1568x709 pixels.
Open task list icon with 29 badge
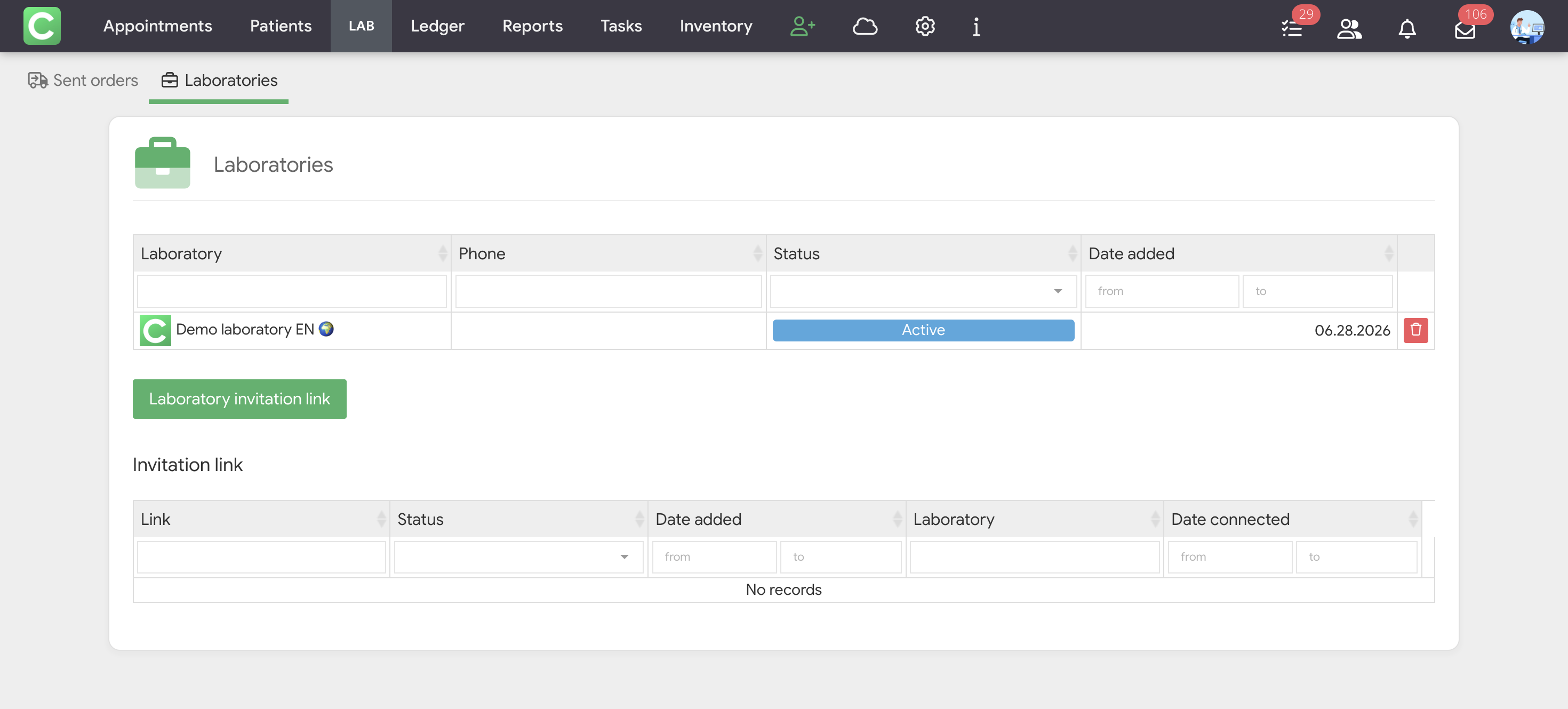click(1292, 28)
